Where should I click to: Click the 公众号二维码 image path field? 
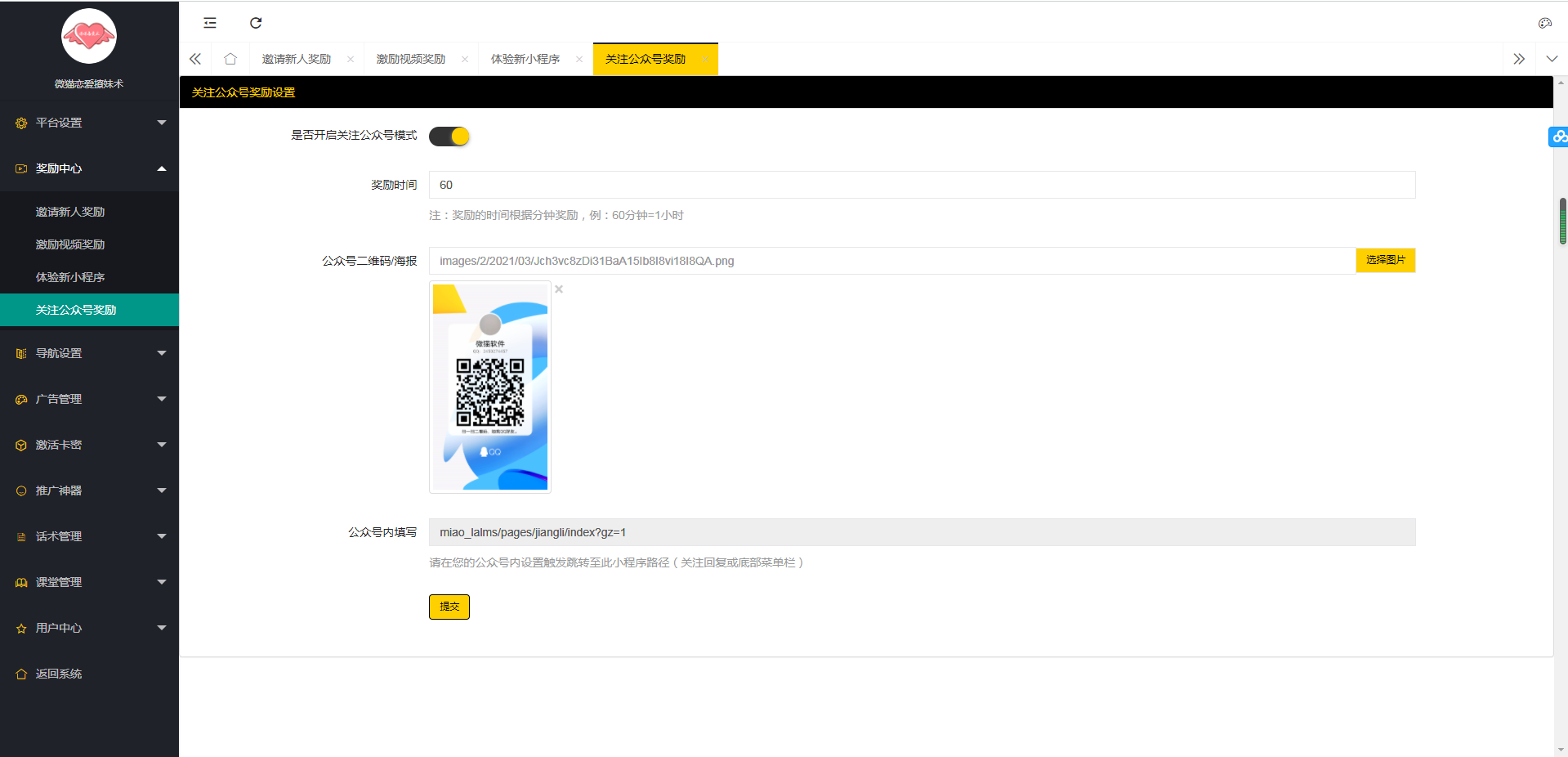pyautogui.click(x=892, y=261)
